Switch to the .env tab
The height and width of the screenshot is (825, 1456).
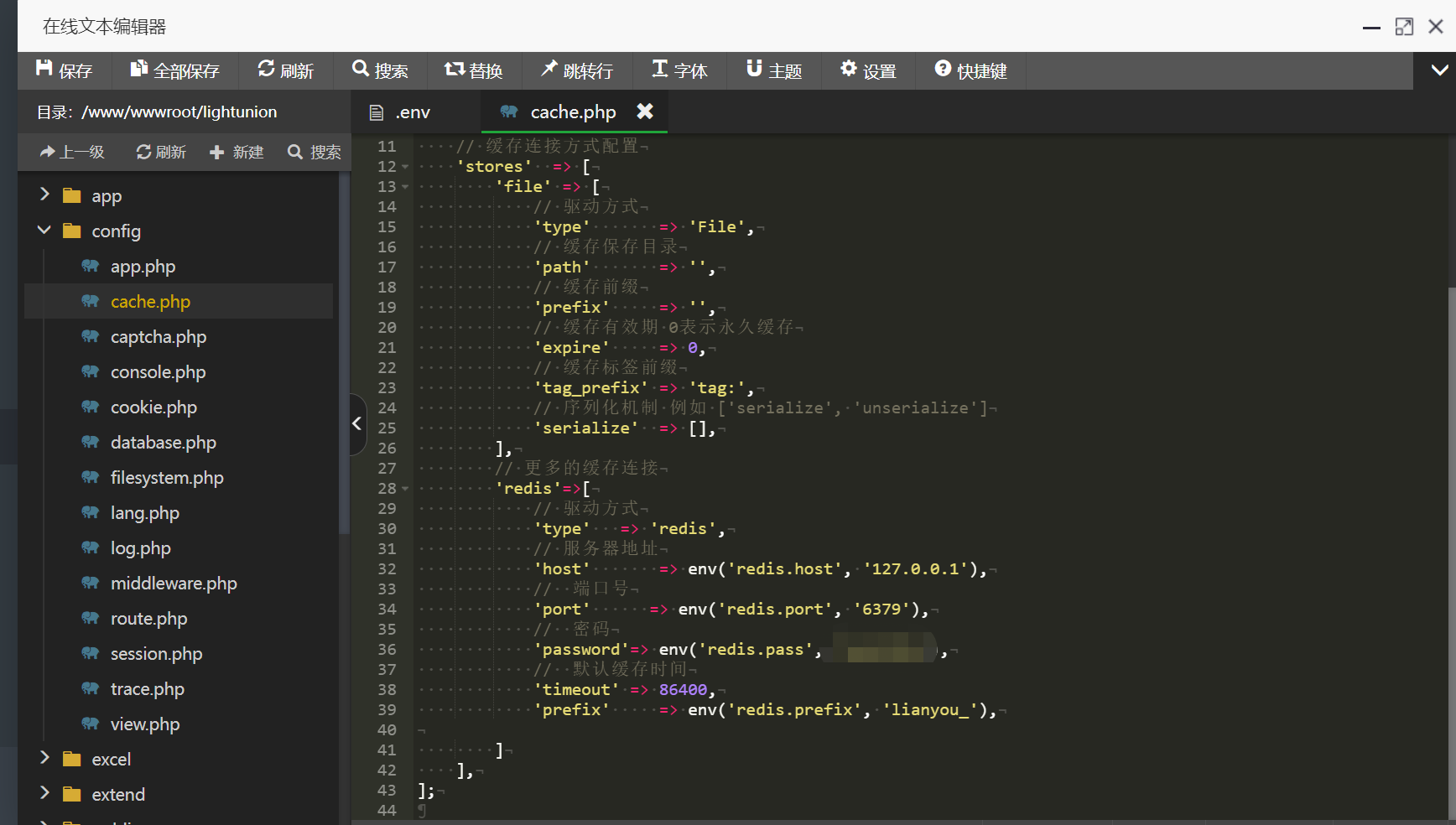pos(401,112)
